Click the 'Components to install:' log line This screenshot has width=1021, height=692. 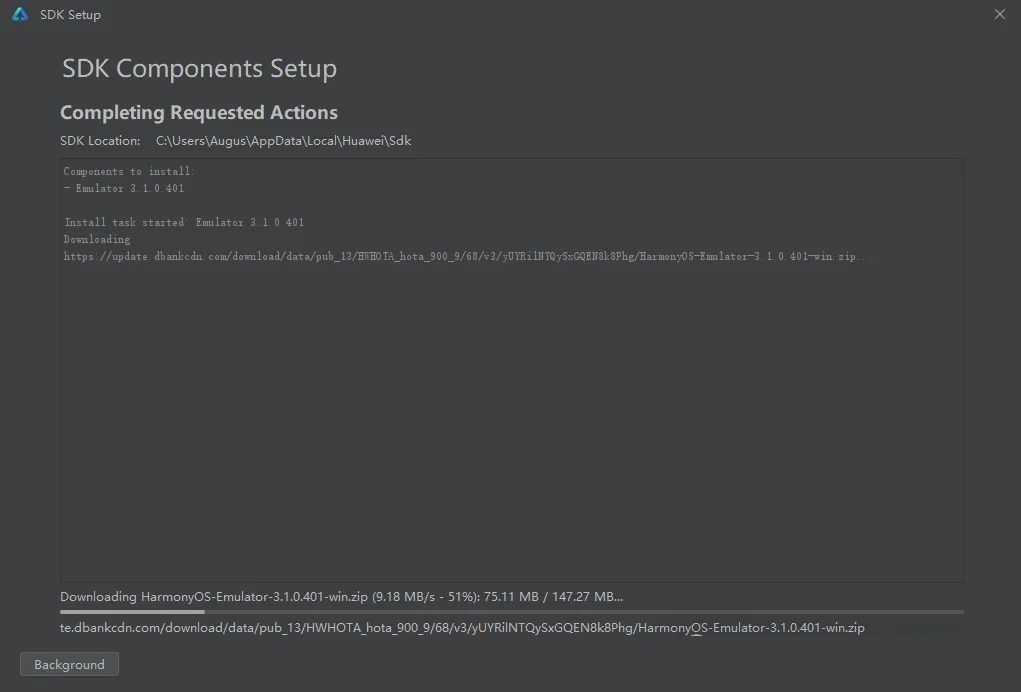point(129,171)
